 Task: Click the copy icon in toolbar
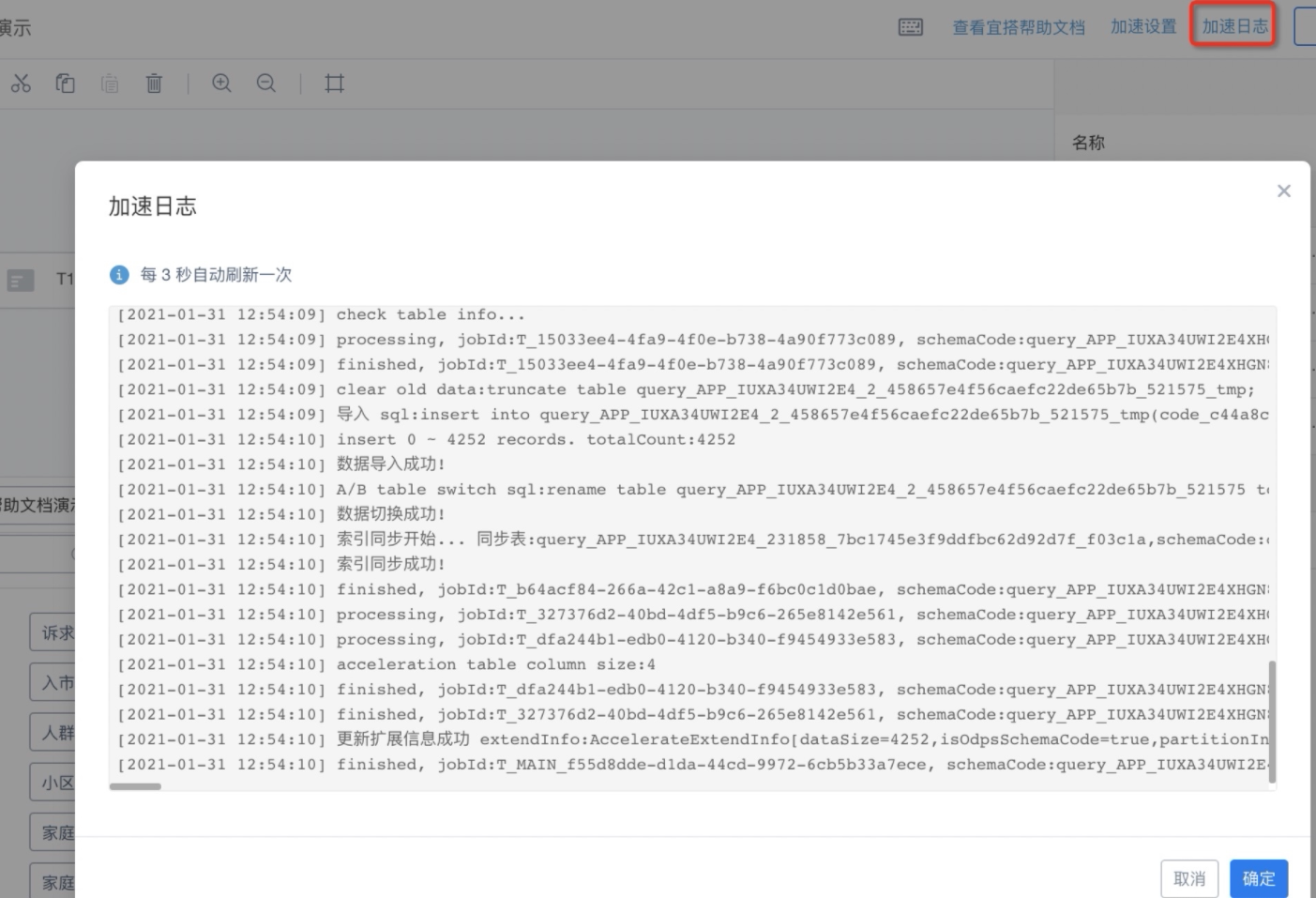(x=65, y=84)
